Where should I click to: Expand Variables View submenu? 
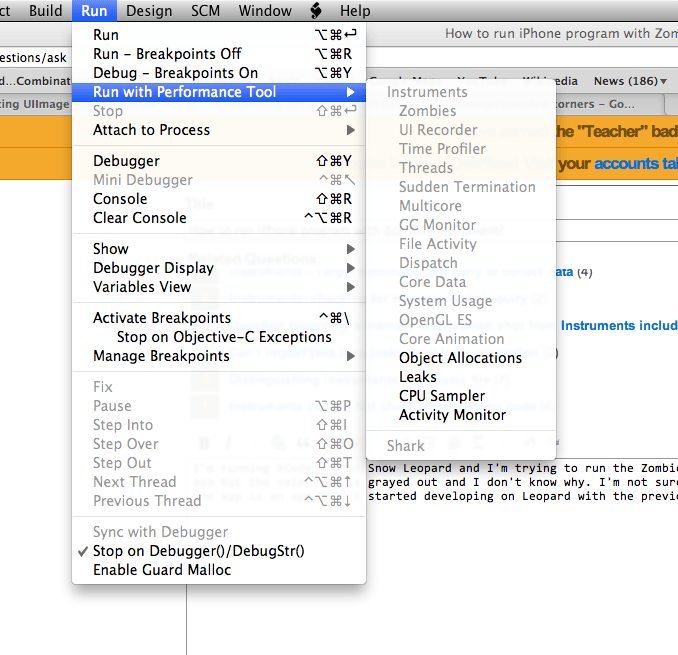click(x=219, y=287)
